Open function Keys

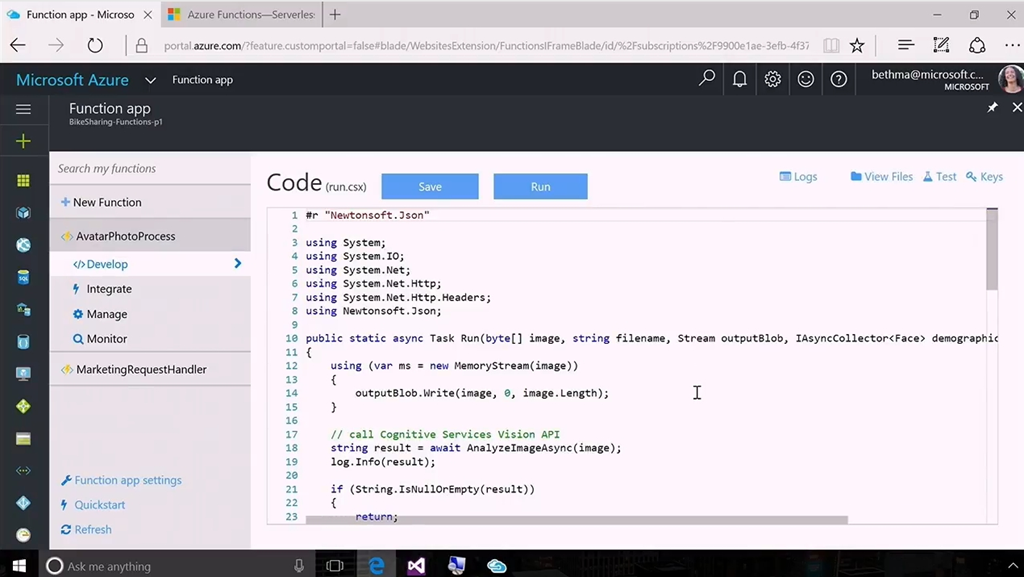(984, 177)
